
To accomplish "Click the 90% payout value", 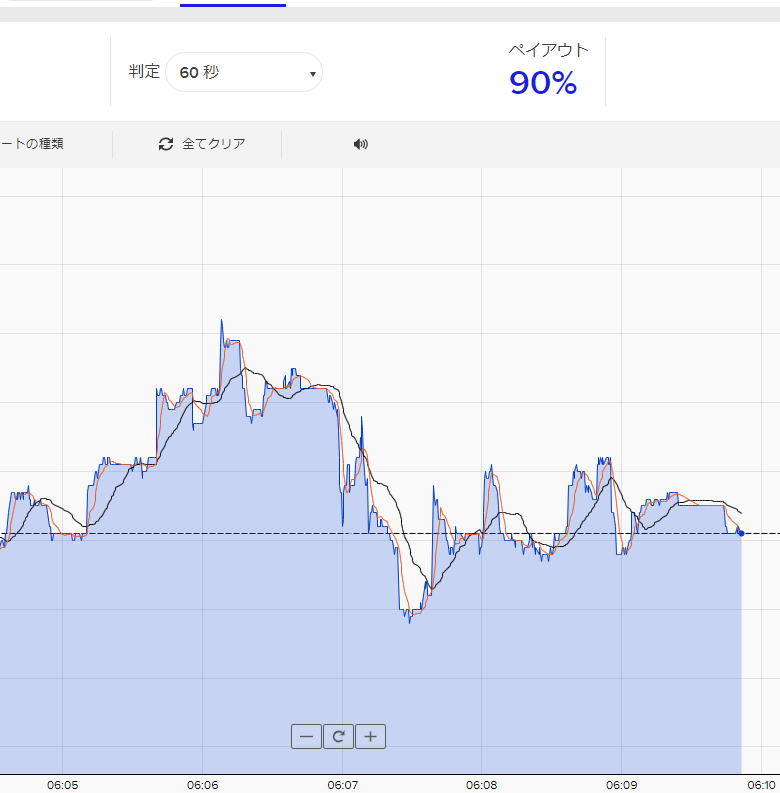I will pos(543,83).
